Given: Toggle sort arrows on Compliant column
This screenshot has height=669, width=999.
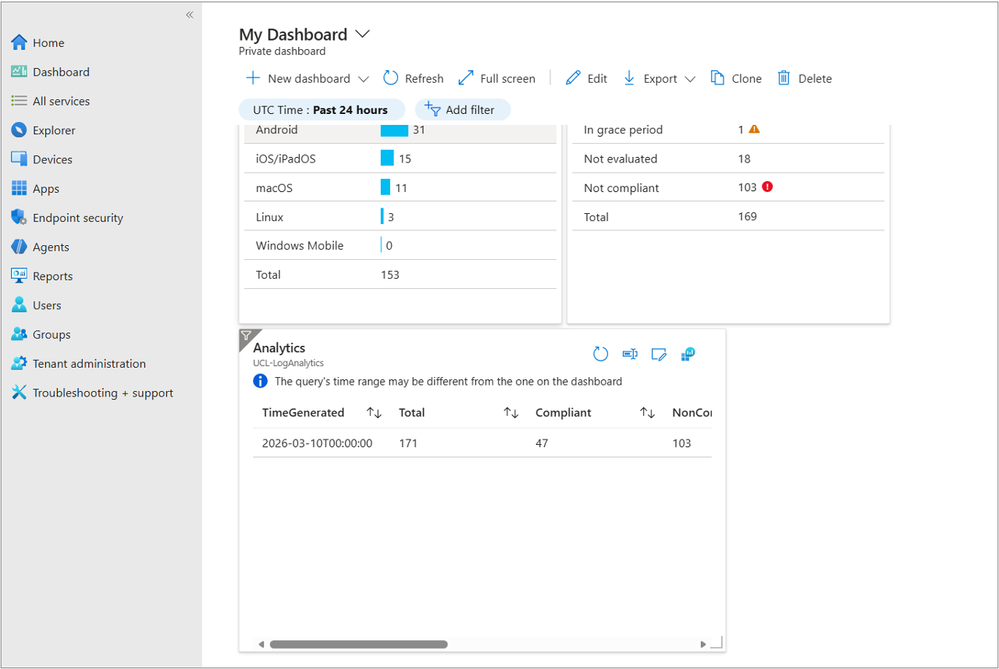Looking at the screenshot, I should click(647, 413).
